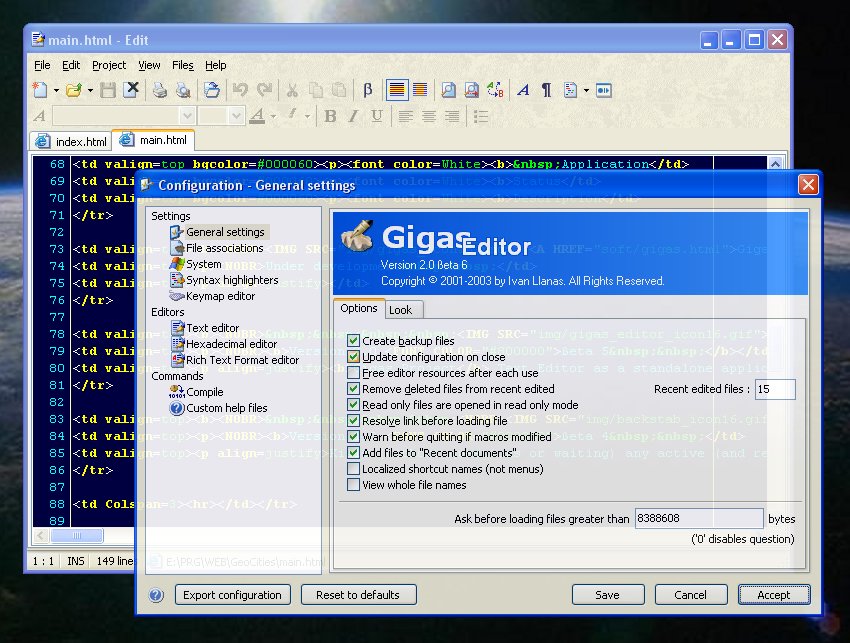Open the Keymap editor settings

click(x=220, y=296)
